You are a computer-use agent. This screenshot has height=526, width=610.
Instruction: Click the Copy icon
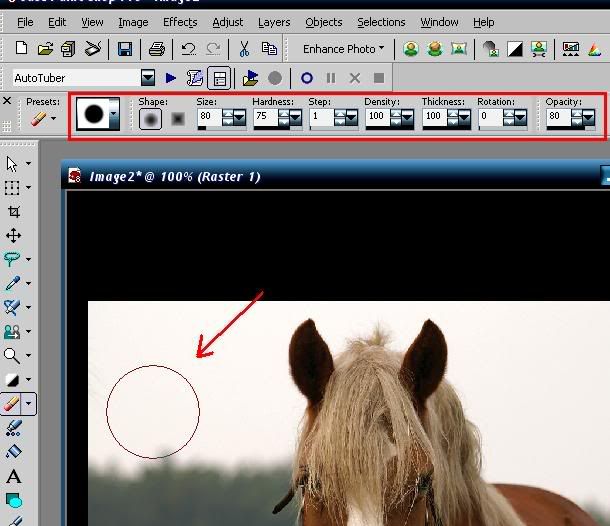click(269, 49)
